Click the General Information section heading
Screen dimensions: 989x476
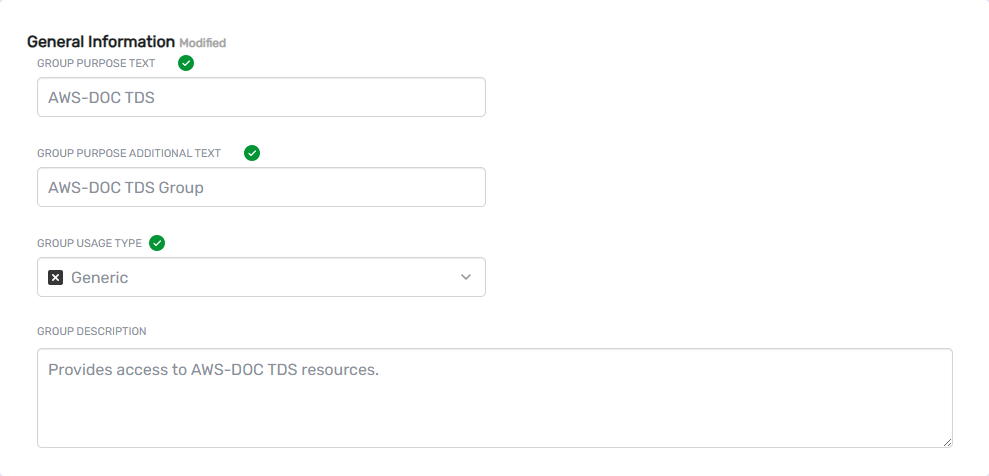click(101, 42)
